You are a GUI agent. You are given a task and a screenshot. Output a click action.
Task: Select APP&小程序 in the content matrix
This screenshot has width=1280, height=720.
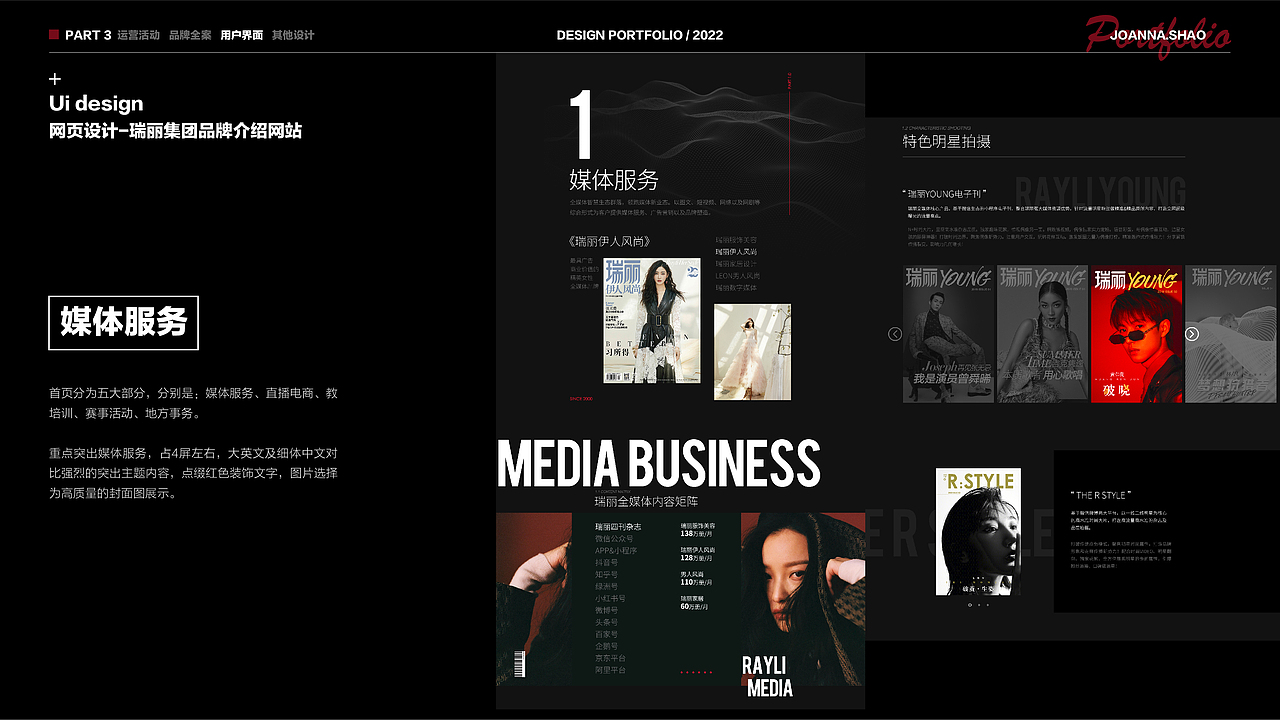pos(616,551)
